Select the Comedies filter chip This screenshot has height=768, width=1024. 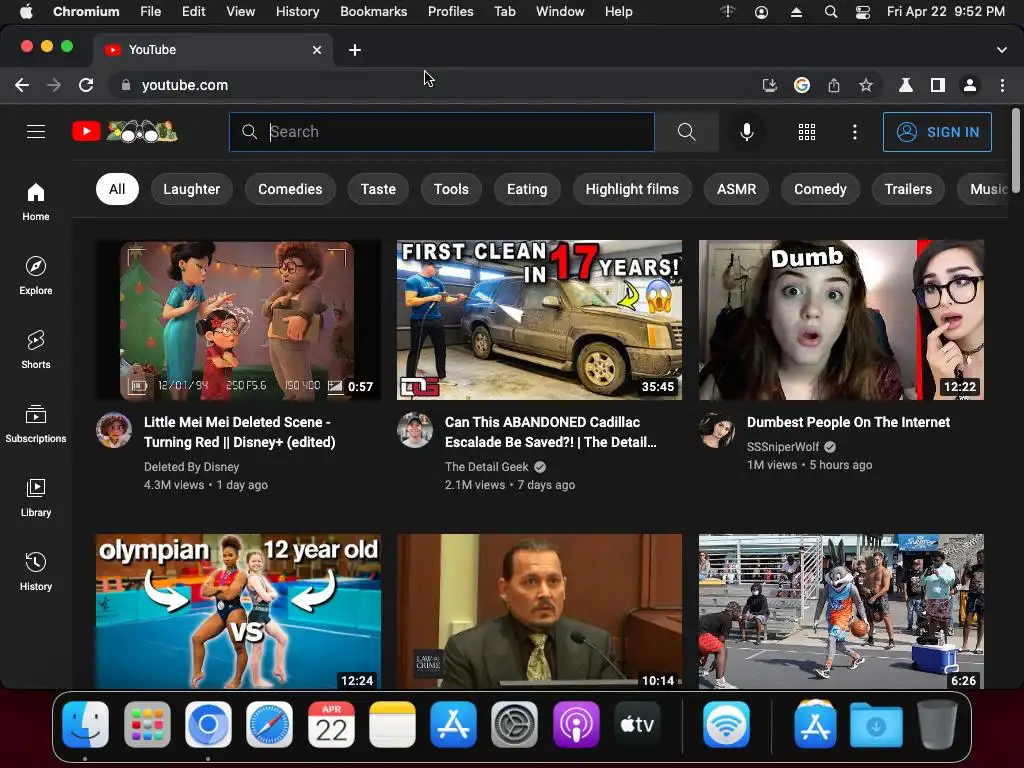tap(290, 189)
